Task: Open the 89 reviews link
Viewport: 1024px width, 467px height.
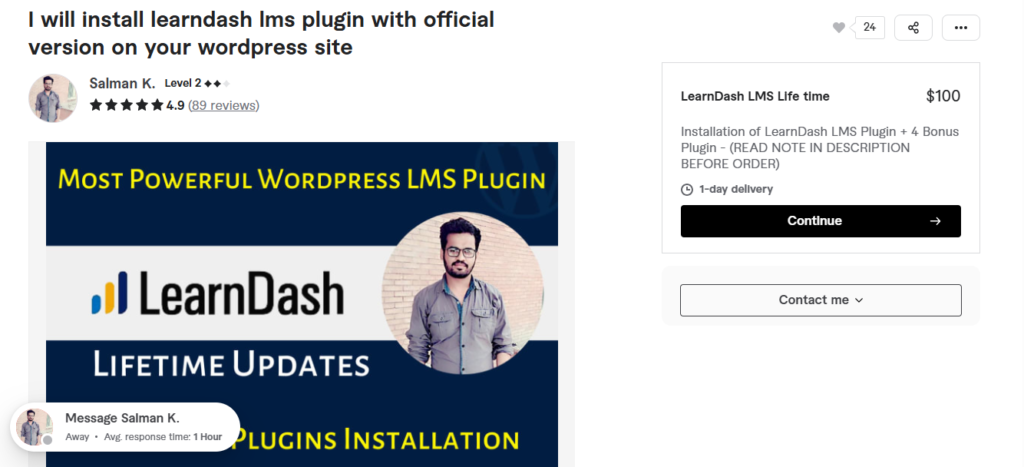Action: (223, 105)
